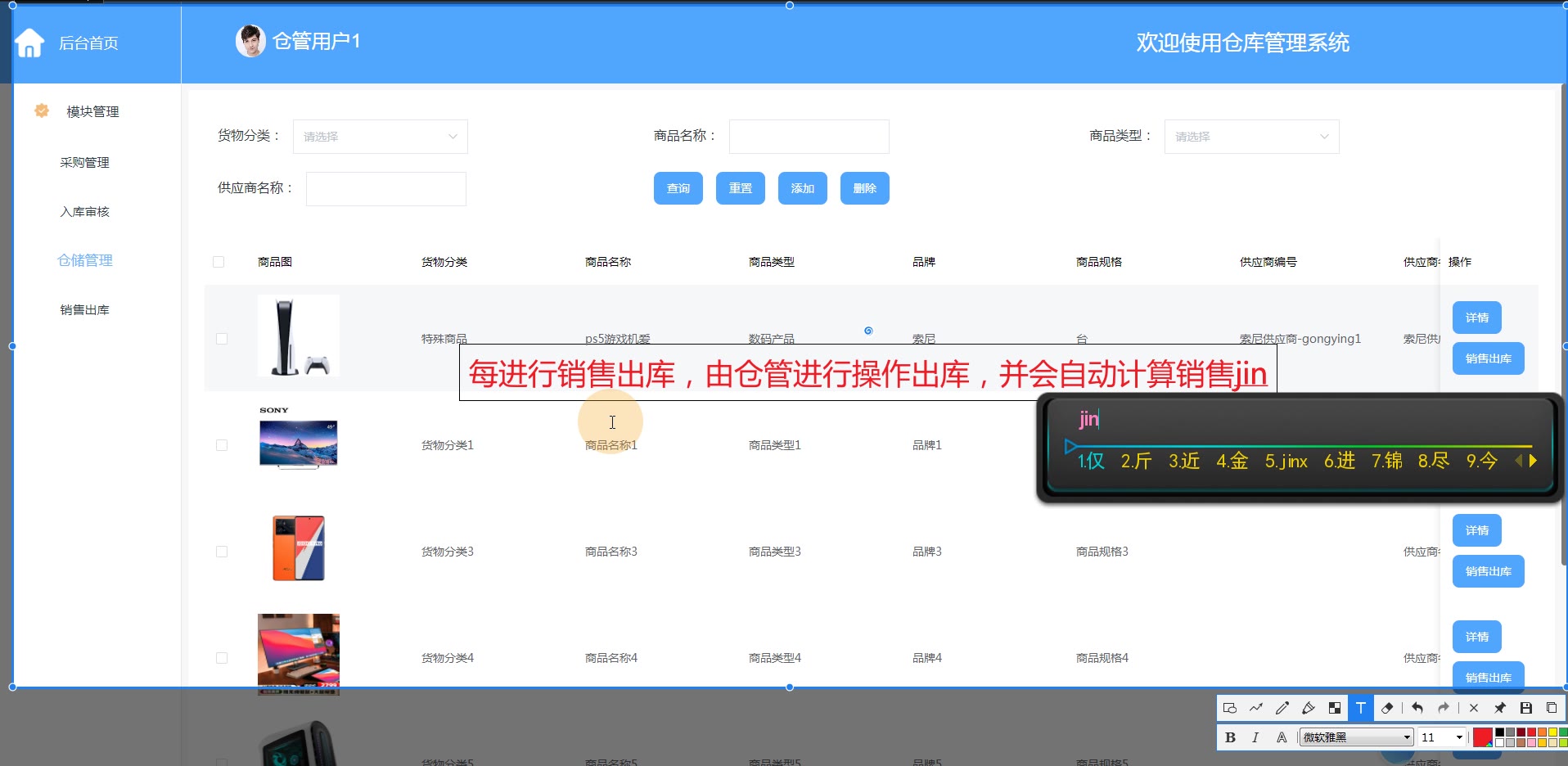Screen dimensions: 1568x766
Task: Click the 添加 add button
Action: 803,188
